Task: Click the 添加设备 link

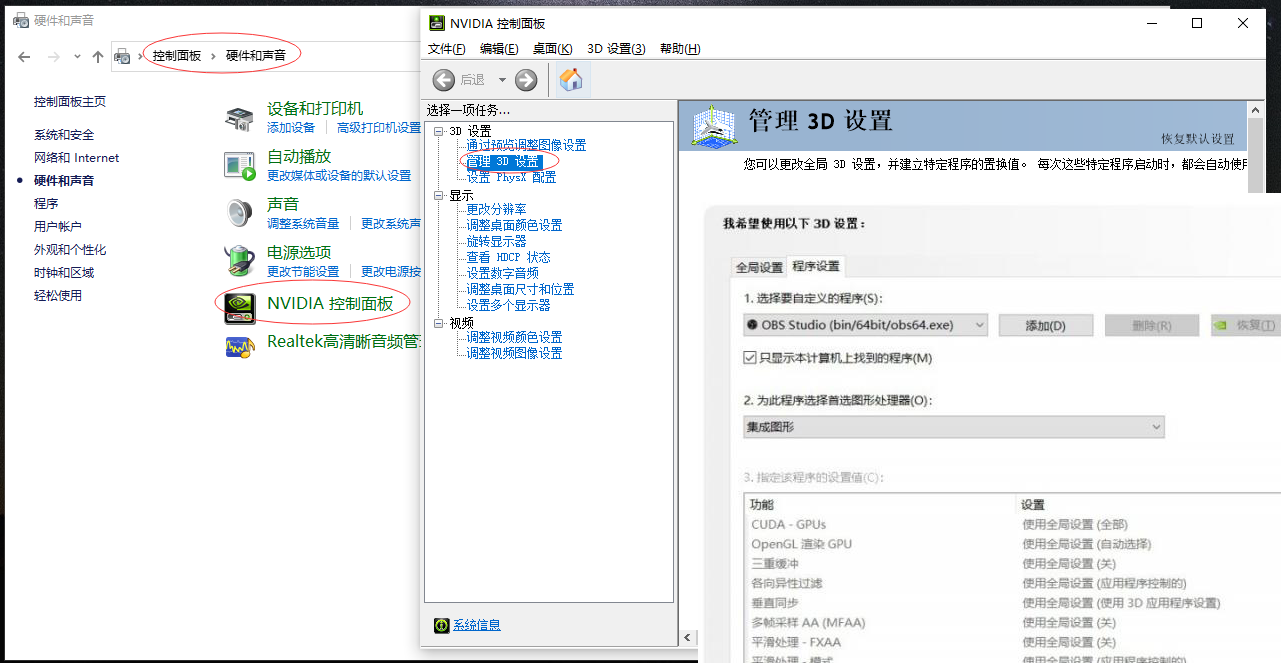Action: coord(291,128)
